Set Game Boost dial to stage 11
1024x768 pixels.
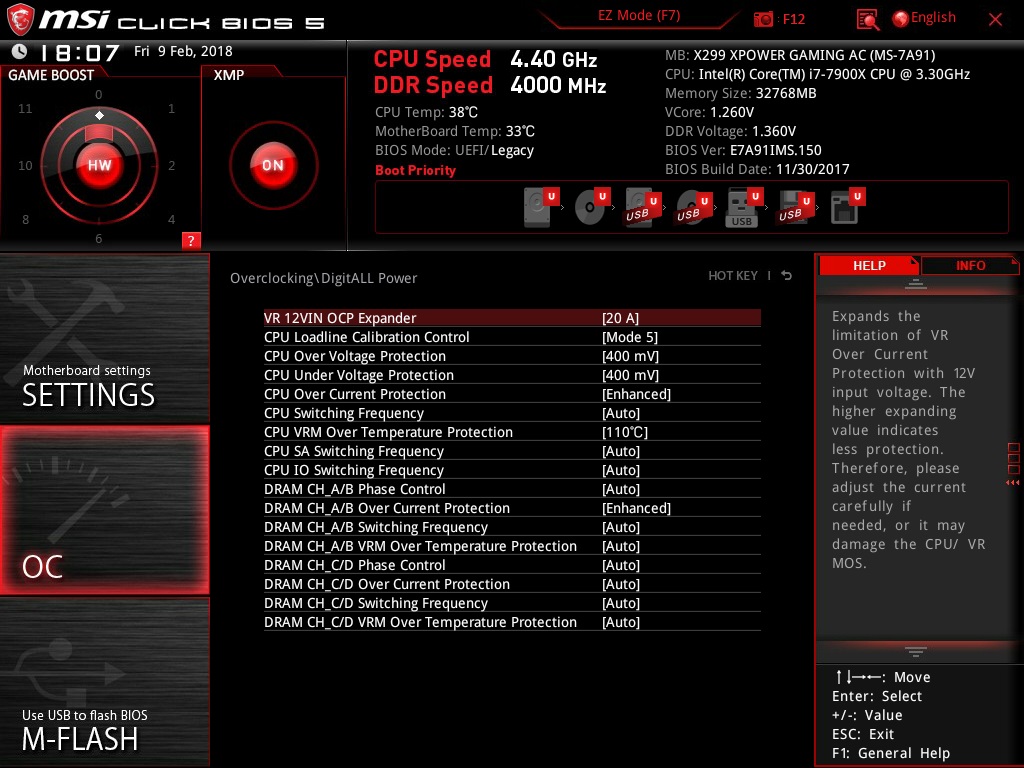[x=25, y=108]
